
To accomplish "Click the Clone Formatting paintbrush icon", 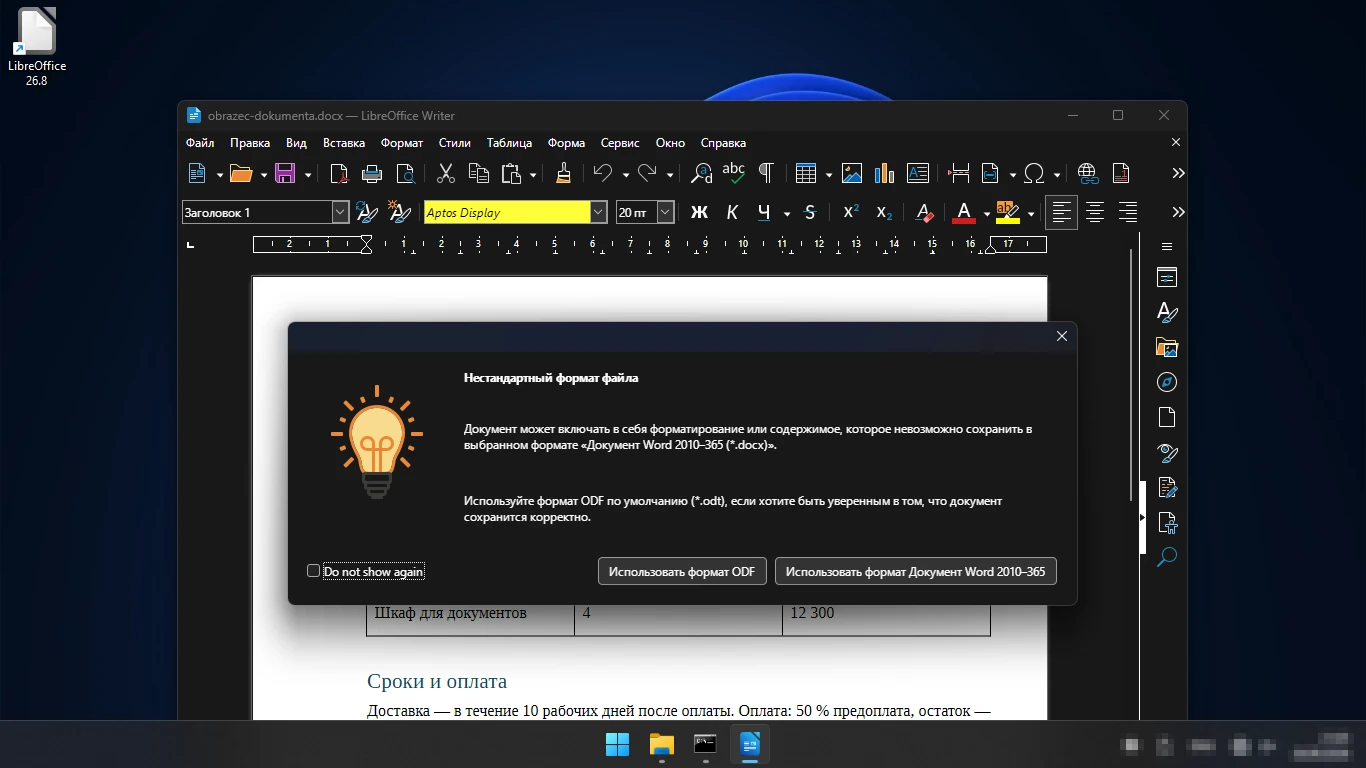I will click(x=563, y=173).
